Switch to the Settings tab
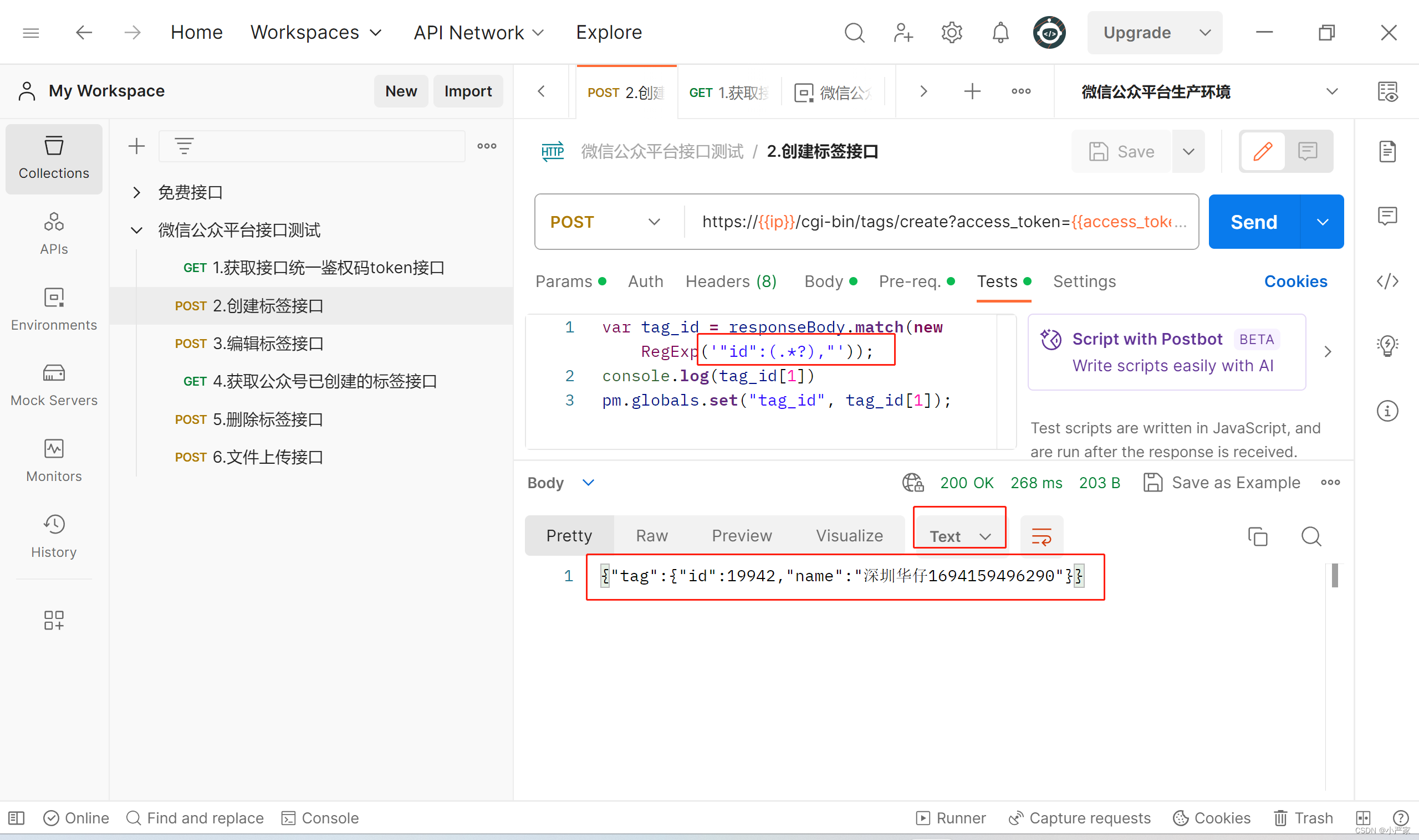This screenshot has width=1419, height=840. (x=1084, y=281)
